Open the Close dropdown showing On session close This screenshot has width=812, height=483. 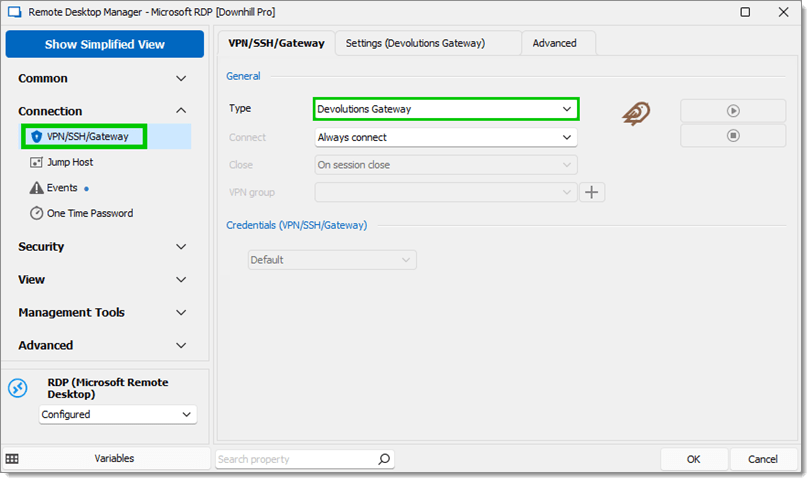[446, 165]
